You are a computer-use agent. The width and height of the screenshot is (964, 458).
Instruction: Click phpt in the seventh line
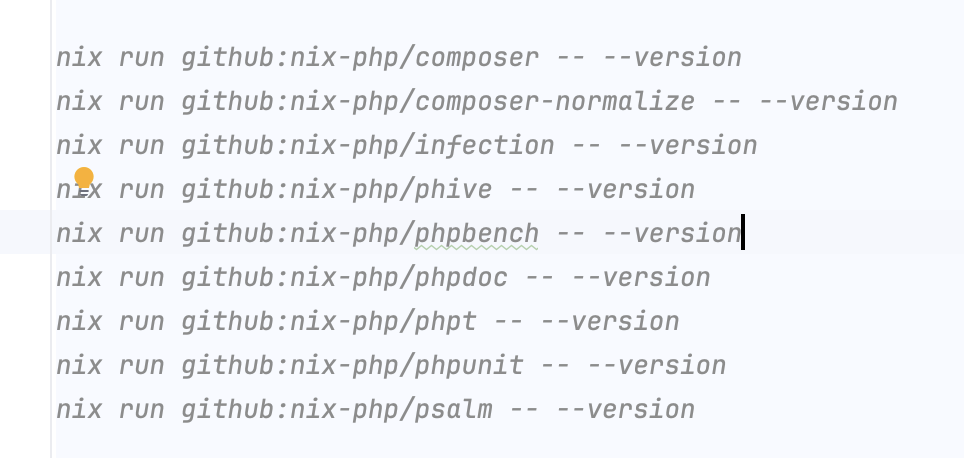click(446, 322)
